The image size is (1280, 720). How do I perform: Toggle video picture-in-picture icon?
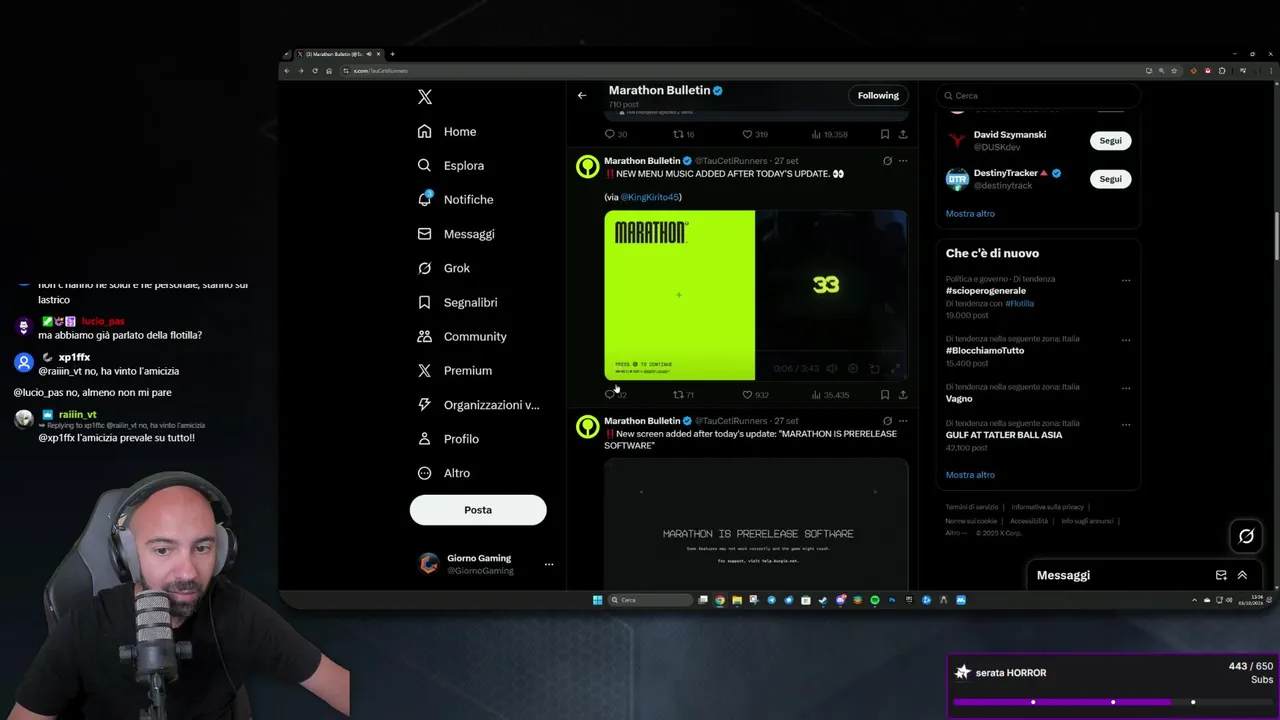(x=874, y=369)
